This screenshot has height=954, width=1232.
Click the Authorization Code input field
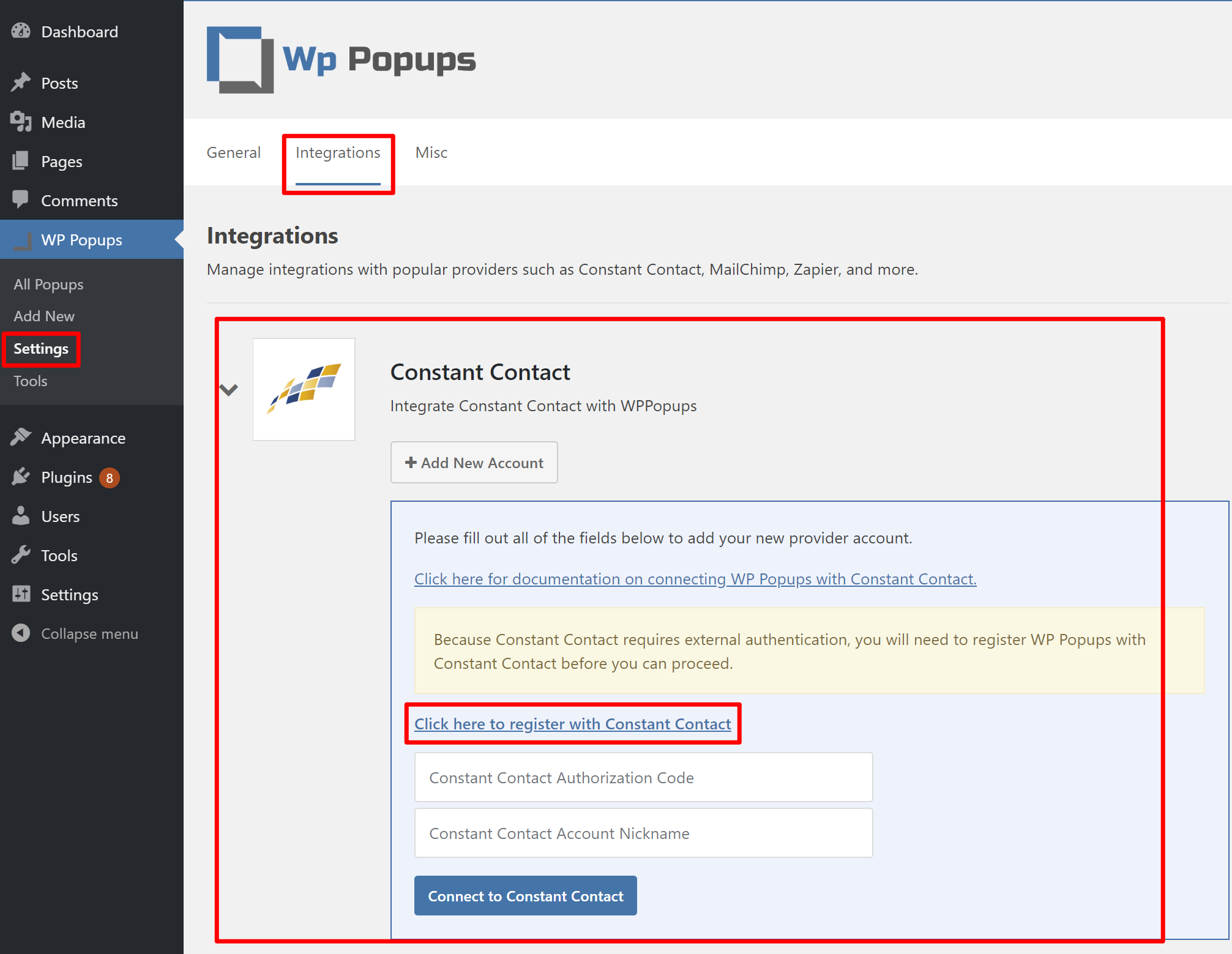click(643, 777)
